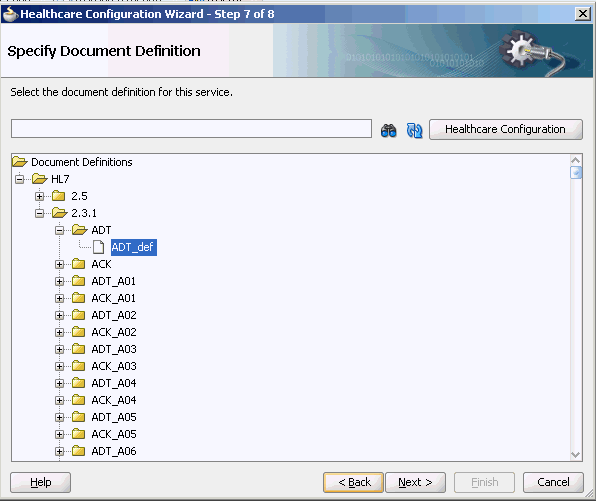Focus the document definition search field
Screen dimensions: 596x501
click(x=192, y=128)
